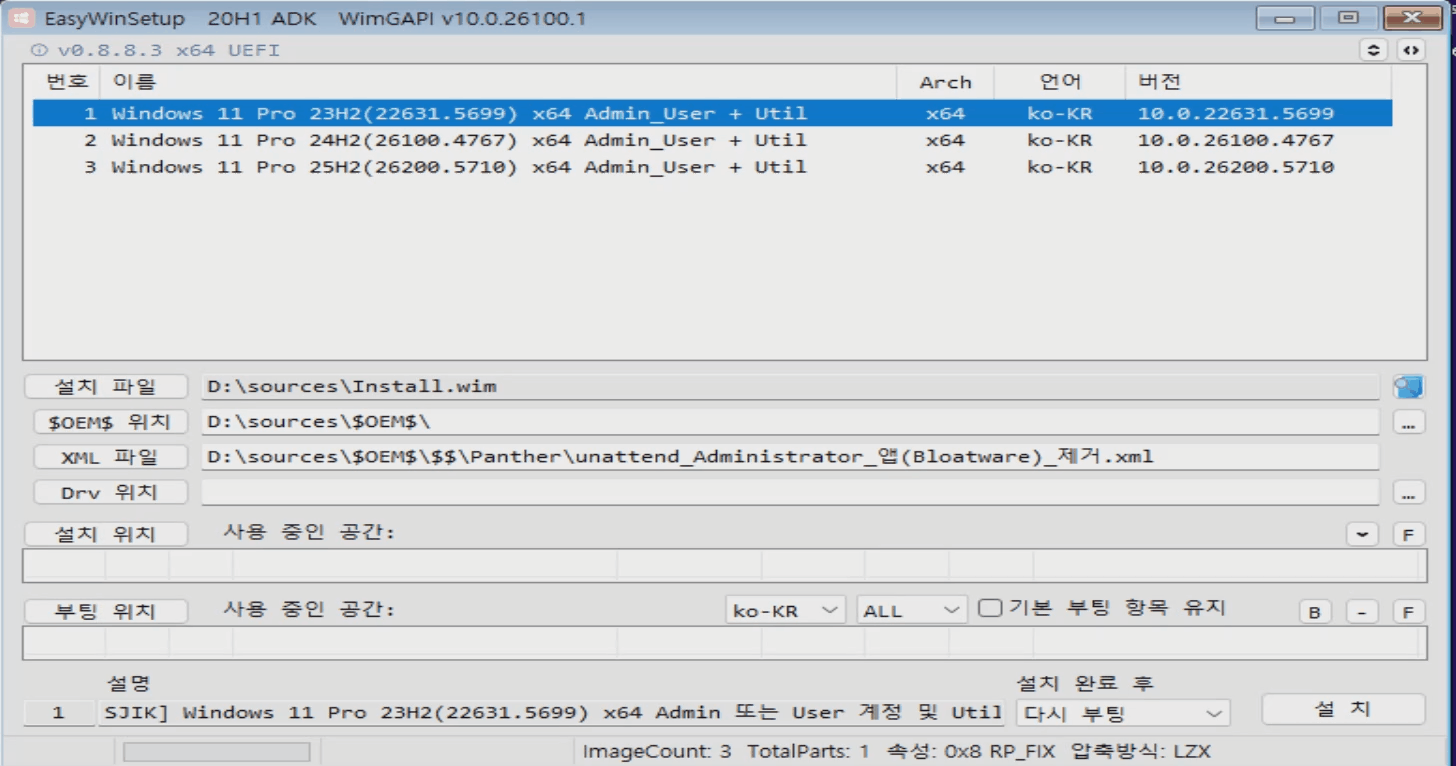Click version cell 10.0.26200.5710
The image size is (1456, 766).
pos(1235,167)
